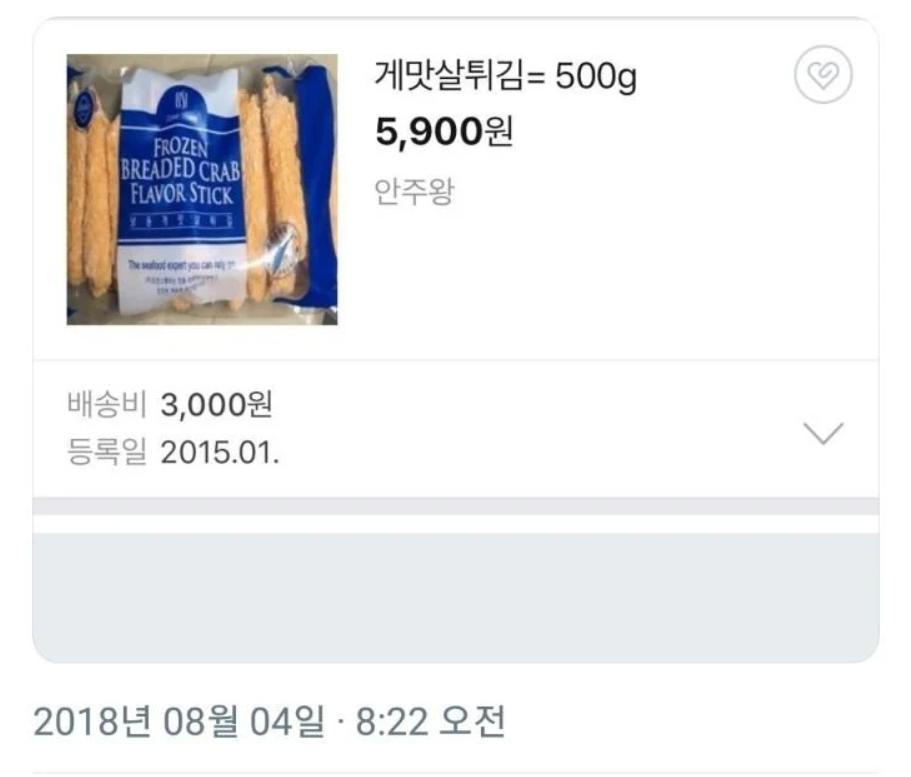Expand shipping details with the chevron
This screenshot has height=777, width=911.
(x=823, y=433)
